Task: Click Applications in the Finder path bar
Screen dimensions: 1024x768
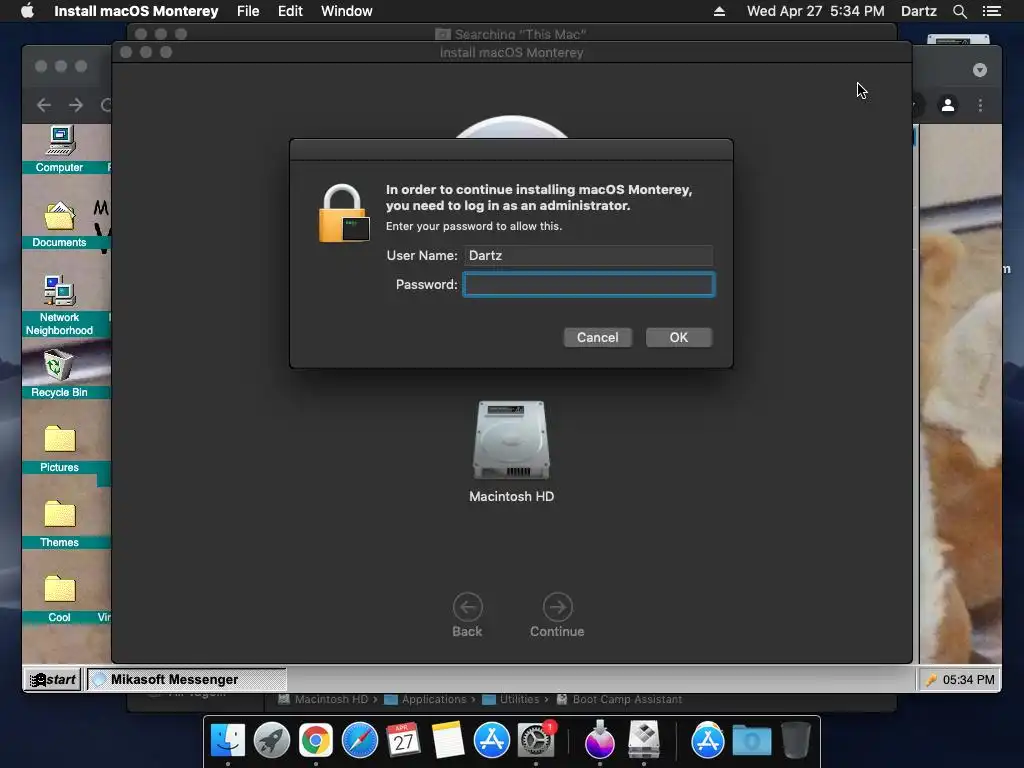Action: pos(434,699)
